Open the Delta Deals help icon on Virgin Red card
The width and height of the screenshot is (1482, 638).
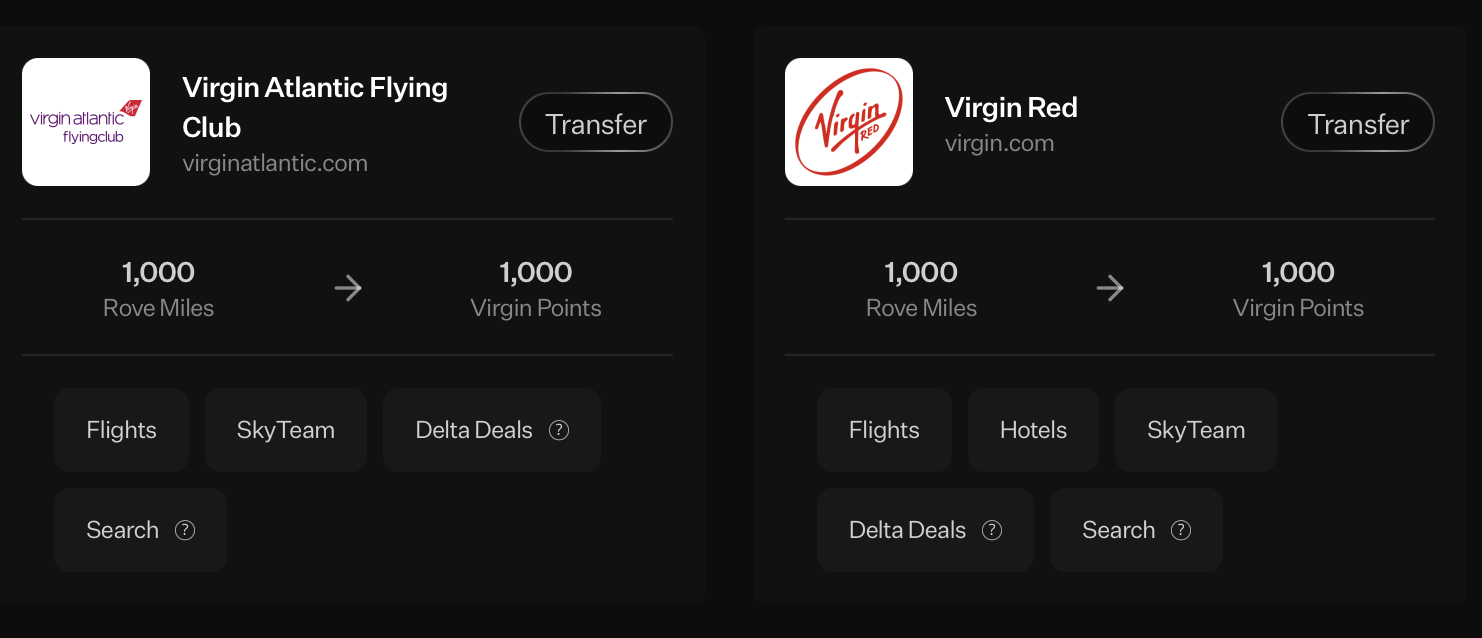tap(992, 529)
